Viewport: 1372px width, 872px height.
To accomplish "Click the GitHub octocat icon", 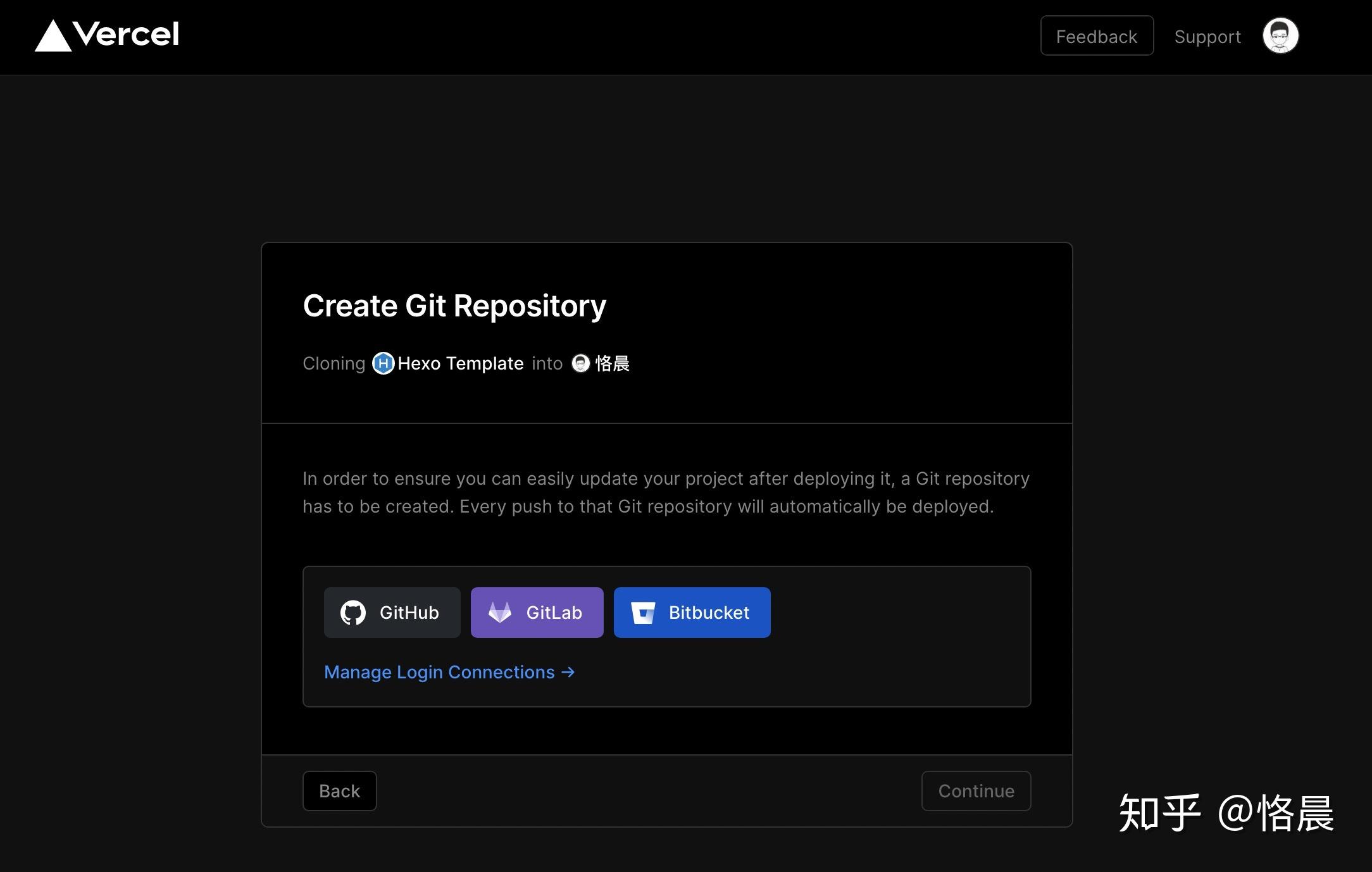I will (352, 613).
